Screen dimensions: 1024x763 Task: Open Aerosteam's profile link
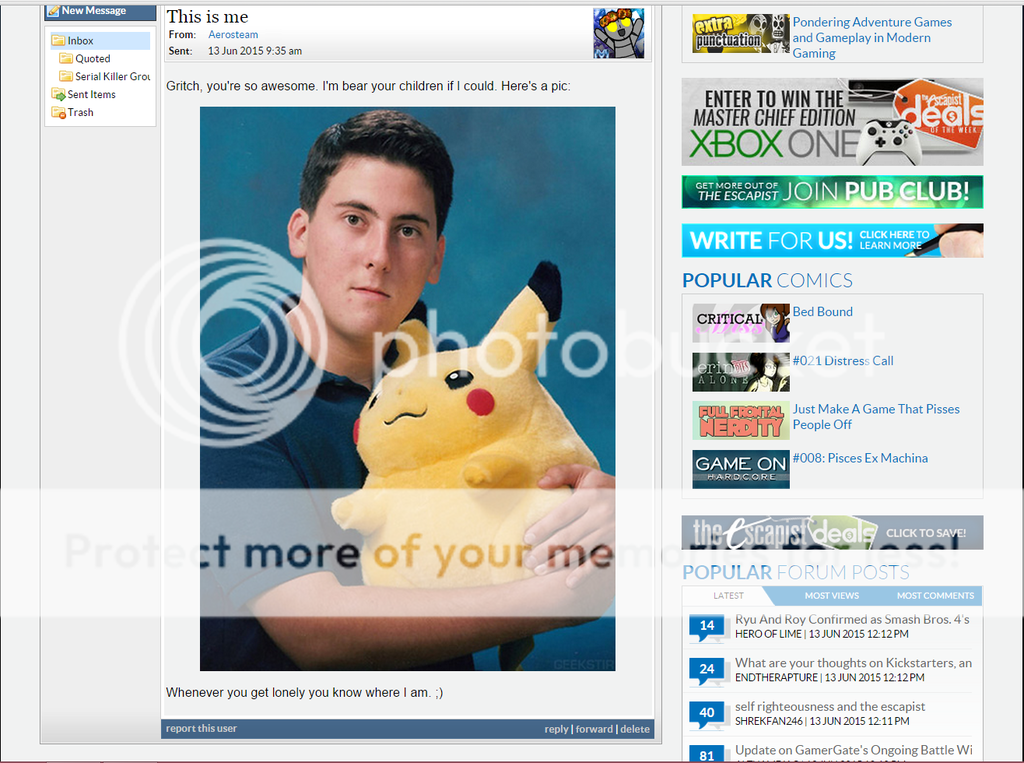[x=233, y=35]
